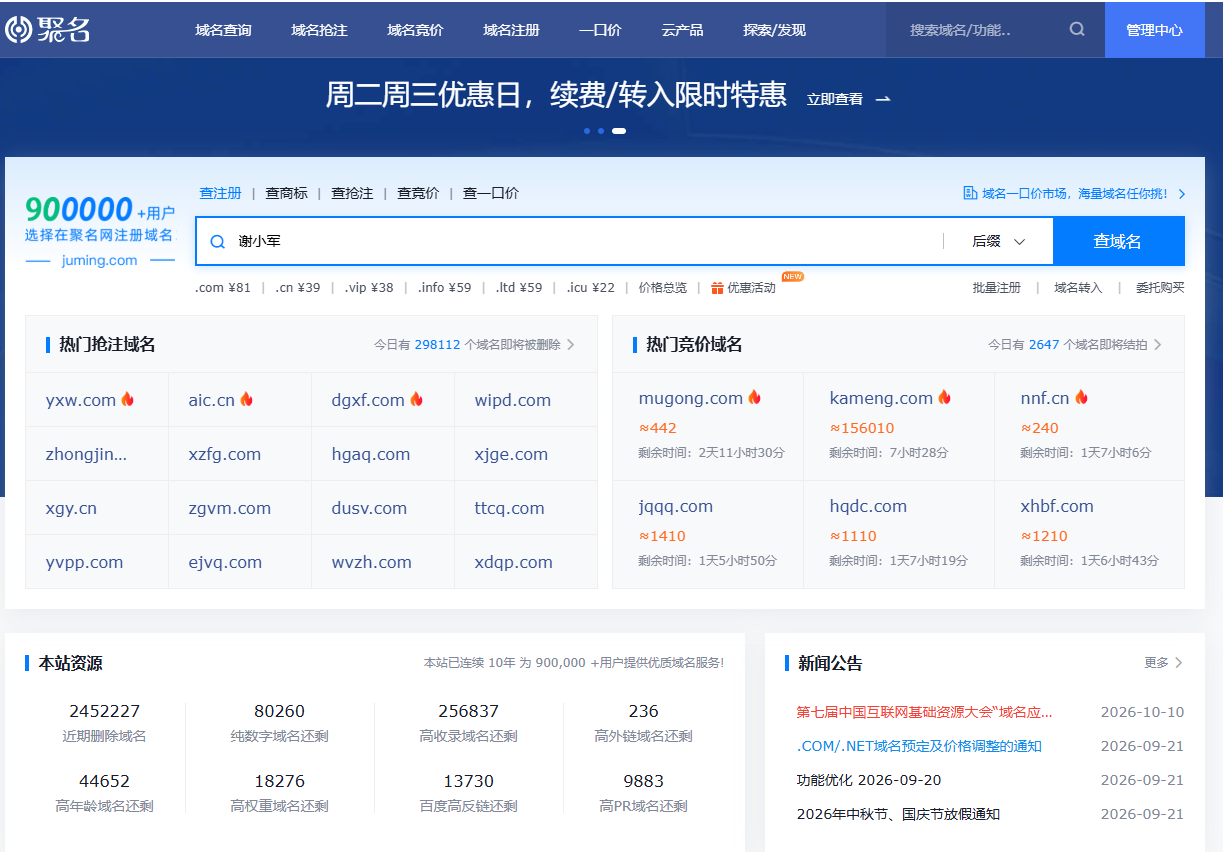Switch to the 查一口价 tab
The image size is (1223, 852).
coord(491,193)
